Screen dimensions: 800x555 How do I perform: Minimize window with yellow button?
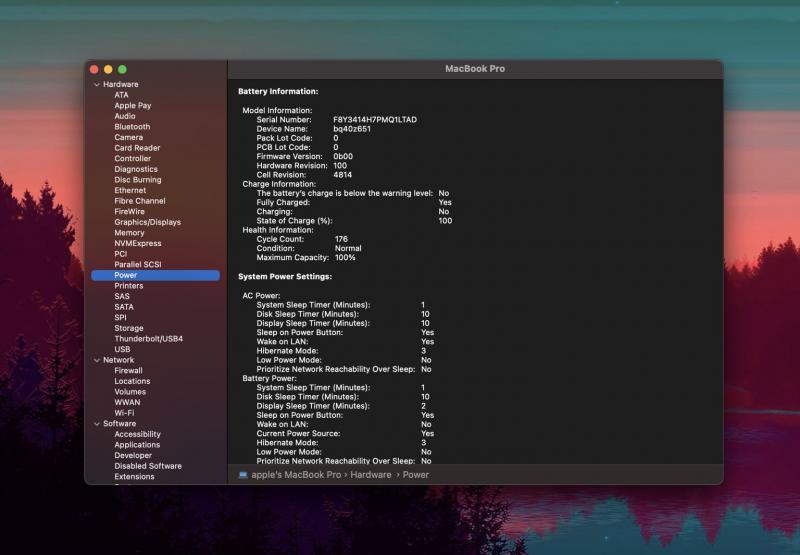click(108, 69)
